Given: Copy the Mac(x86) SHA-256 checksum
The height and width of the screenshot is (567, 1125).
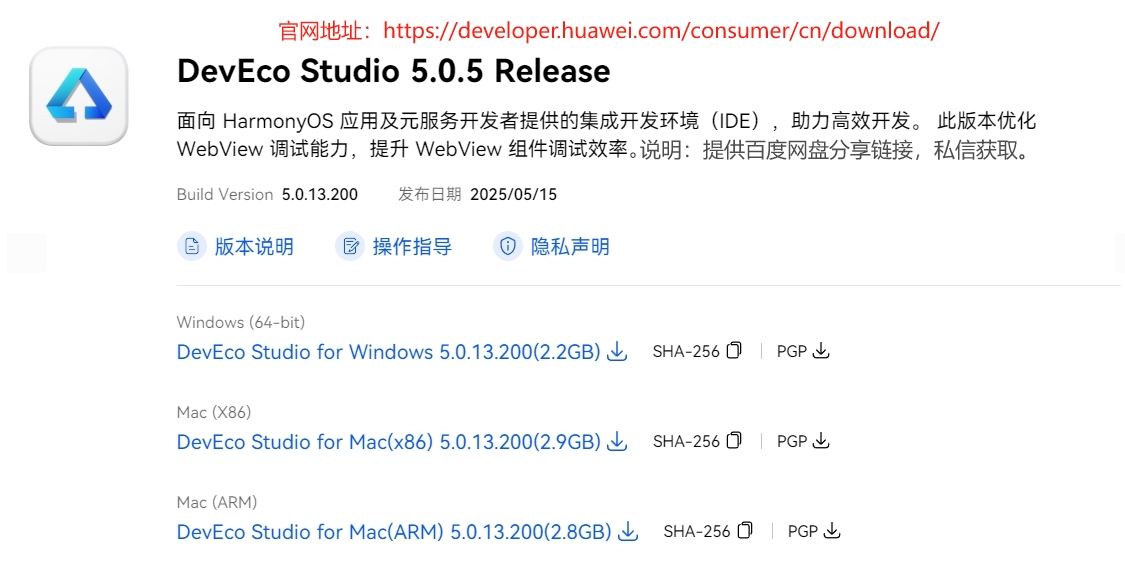Looking at the screenshot, I should [x=734, y=441].
